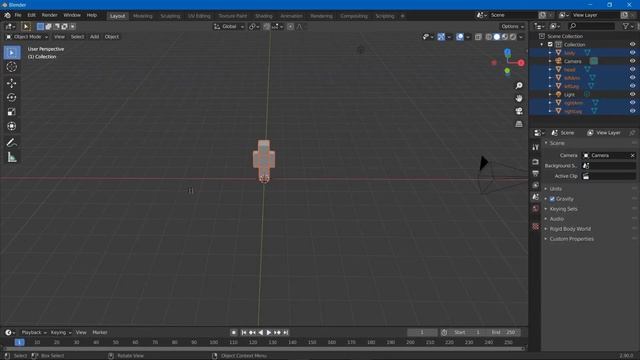
Task: Open Render properties tab icon
Action: 536,162
